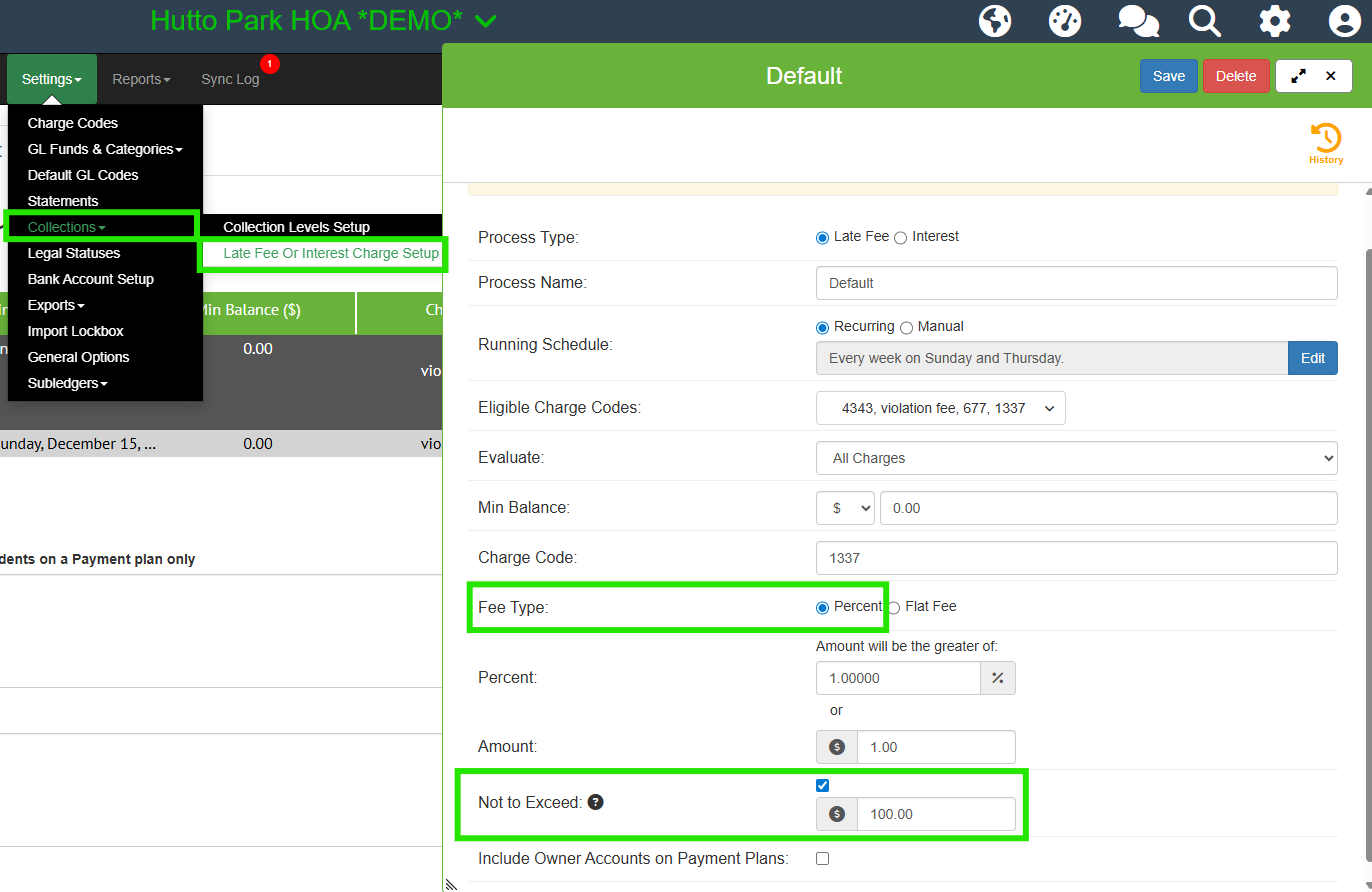The width and height of the screenshot is (1372, 892).
Task: Choose the Flat Fee radio option
Action: point(894,607)
